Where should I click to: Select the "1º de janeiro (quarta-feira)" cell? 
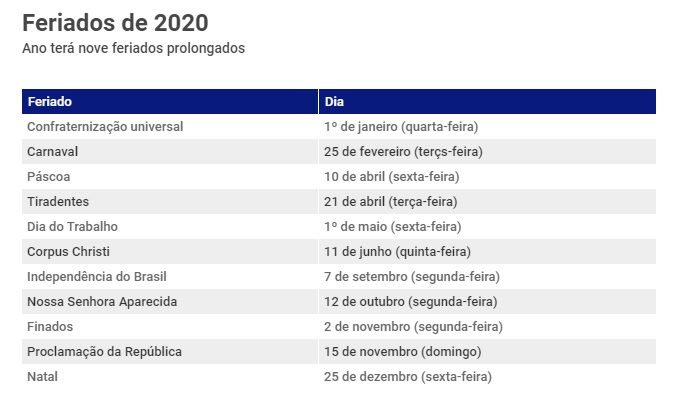pyautogui.click(x=401, y=127)
